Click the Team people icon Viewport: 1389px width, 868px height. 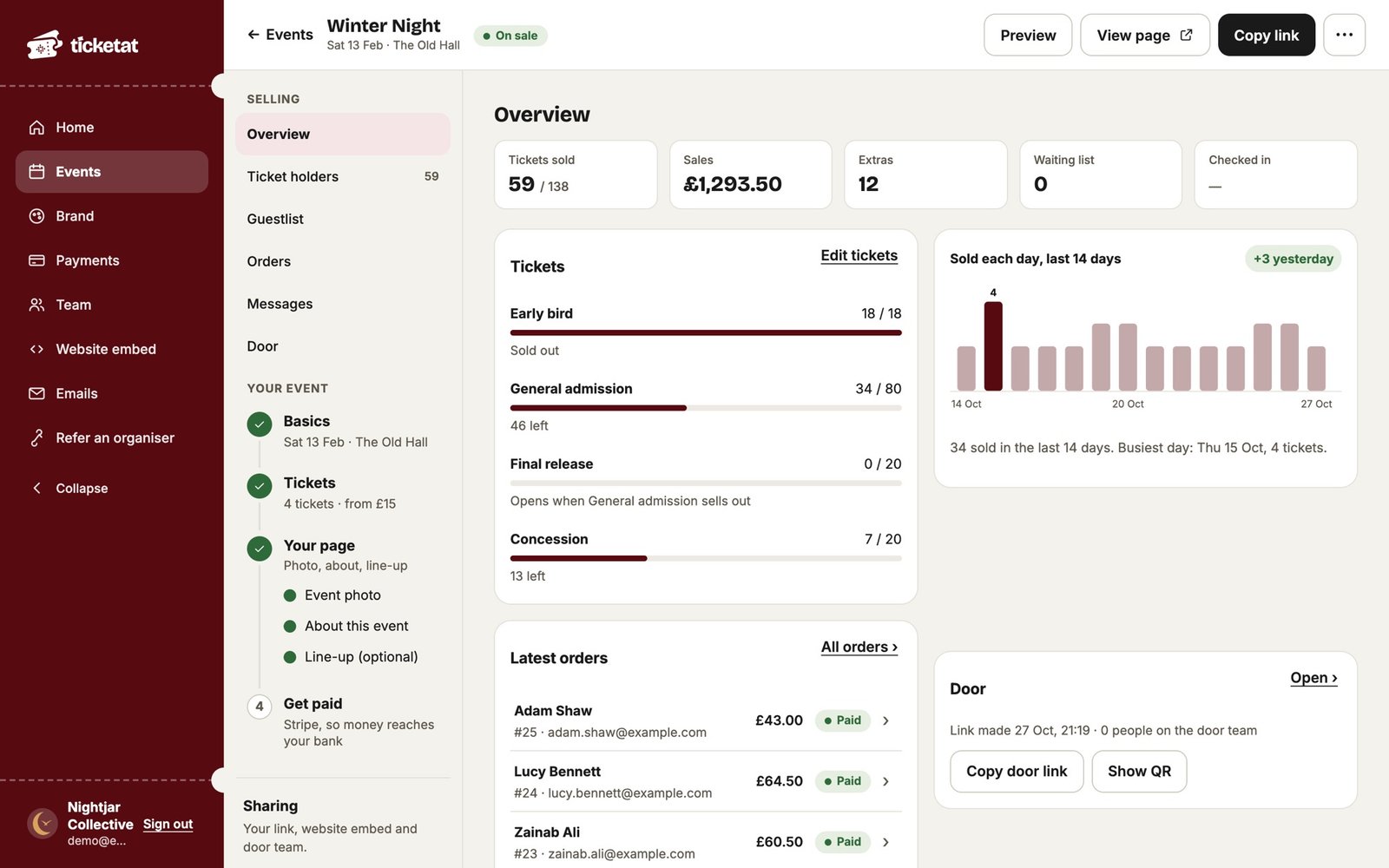pyautogui.click(x=36, y=305)
